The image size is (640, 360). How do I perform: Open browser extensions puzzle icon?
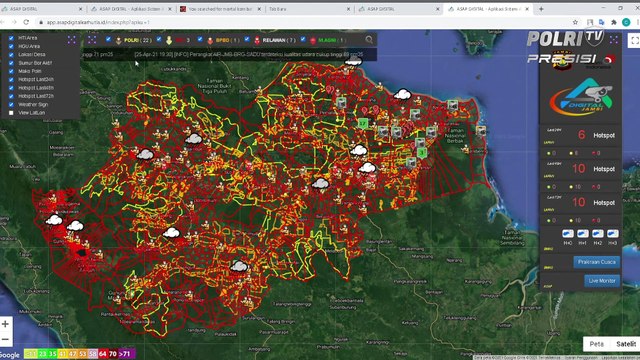[613, 22]
